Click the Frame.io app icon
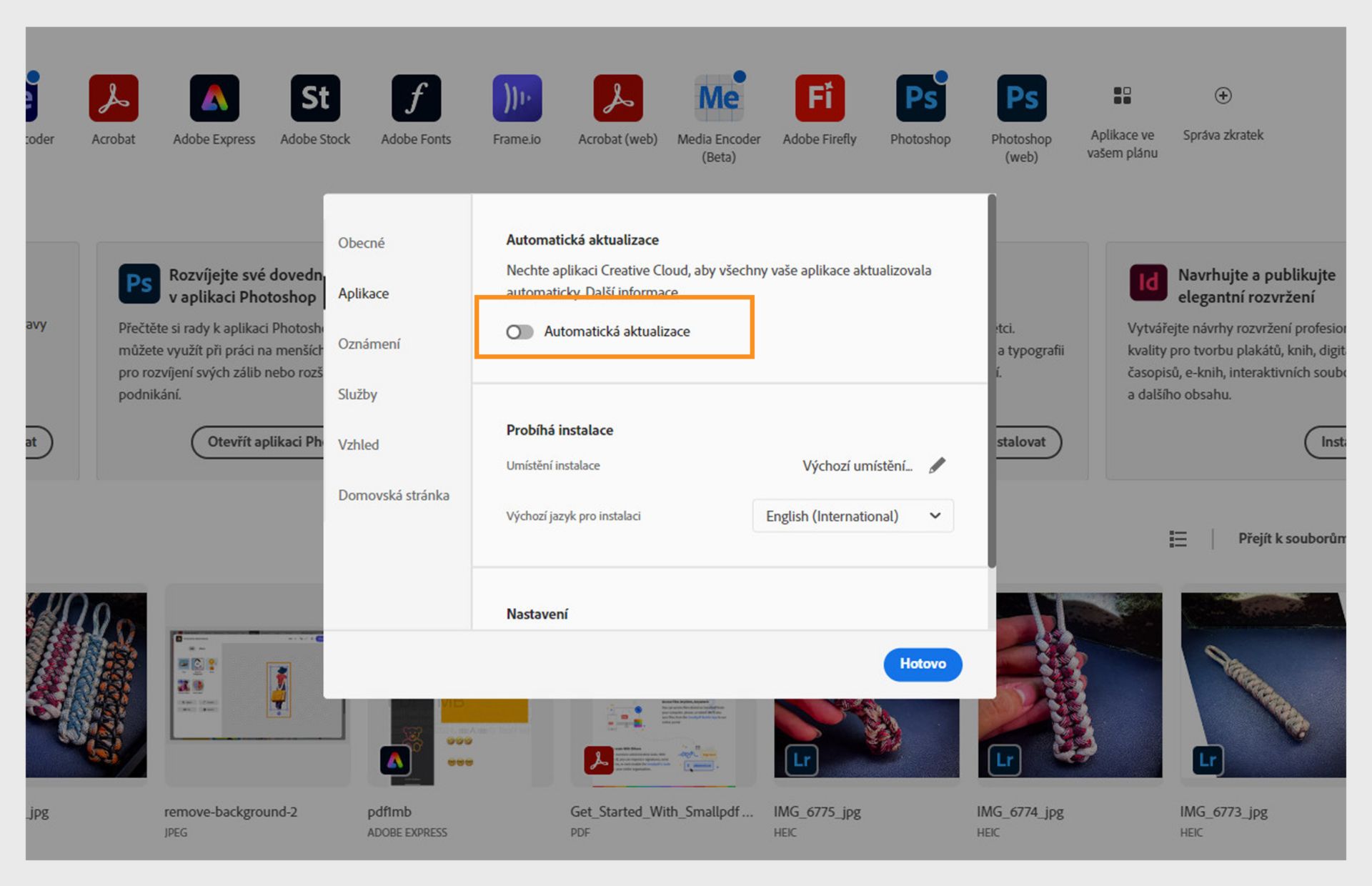Screen dimensions: 1372x886 [517, 98]
